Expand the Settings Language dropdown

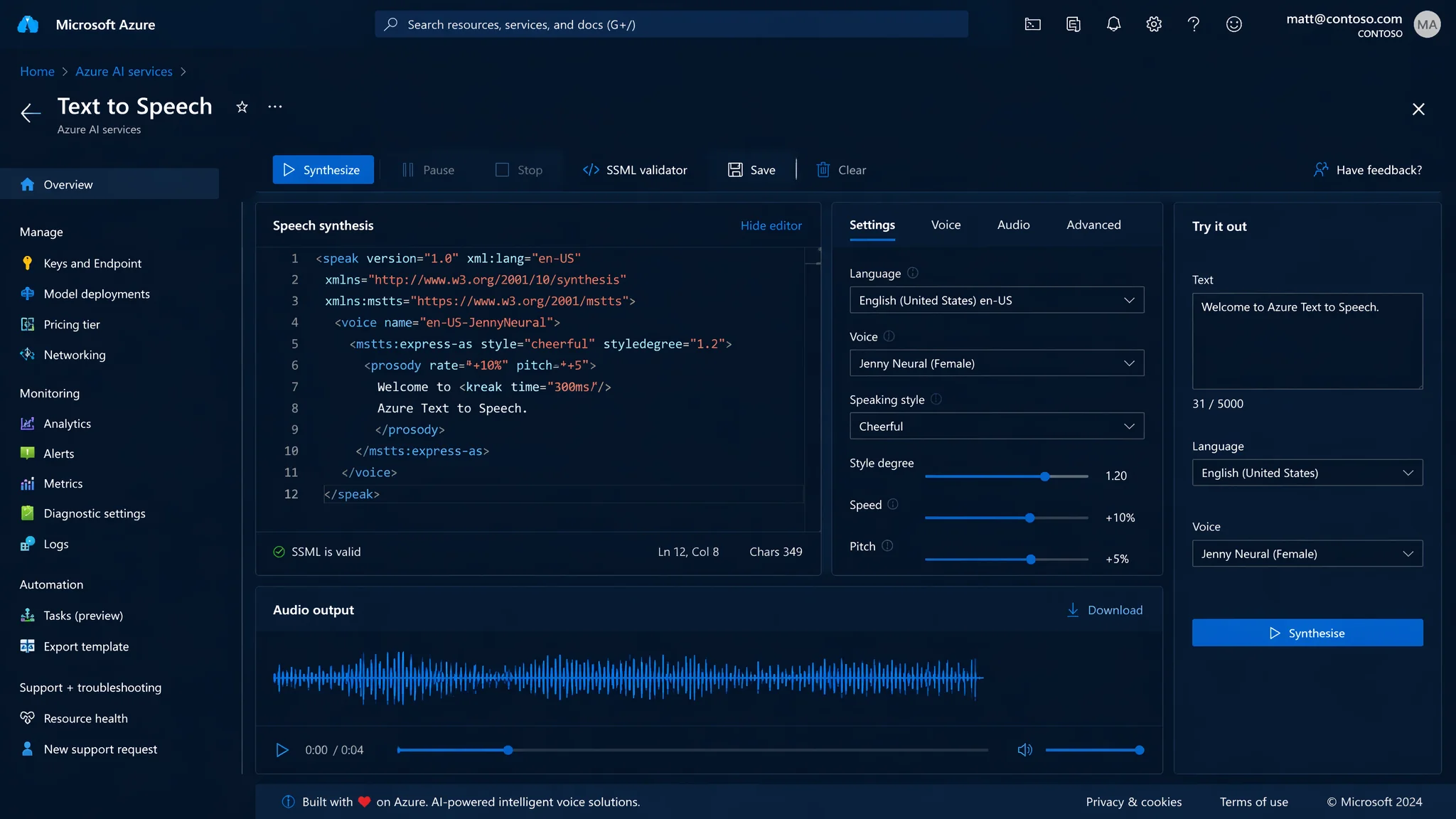tap(997, 300)
